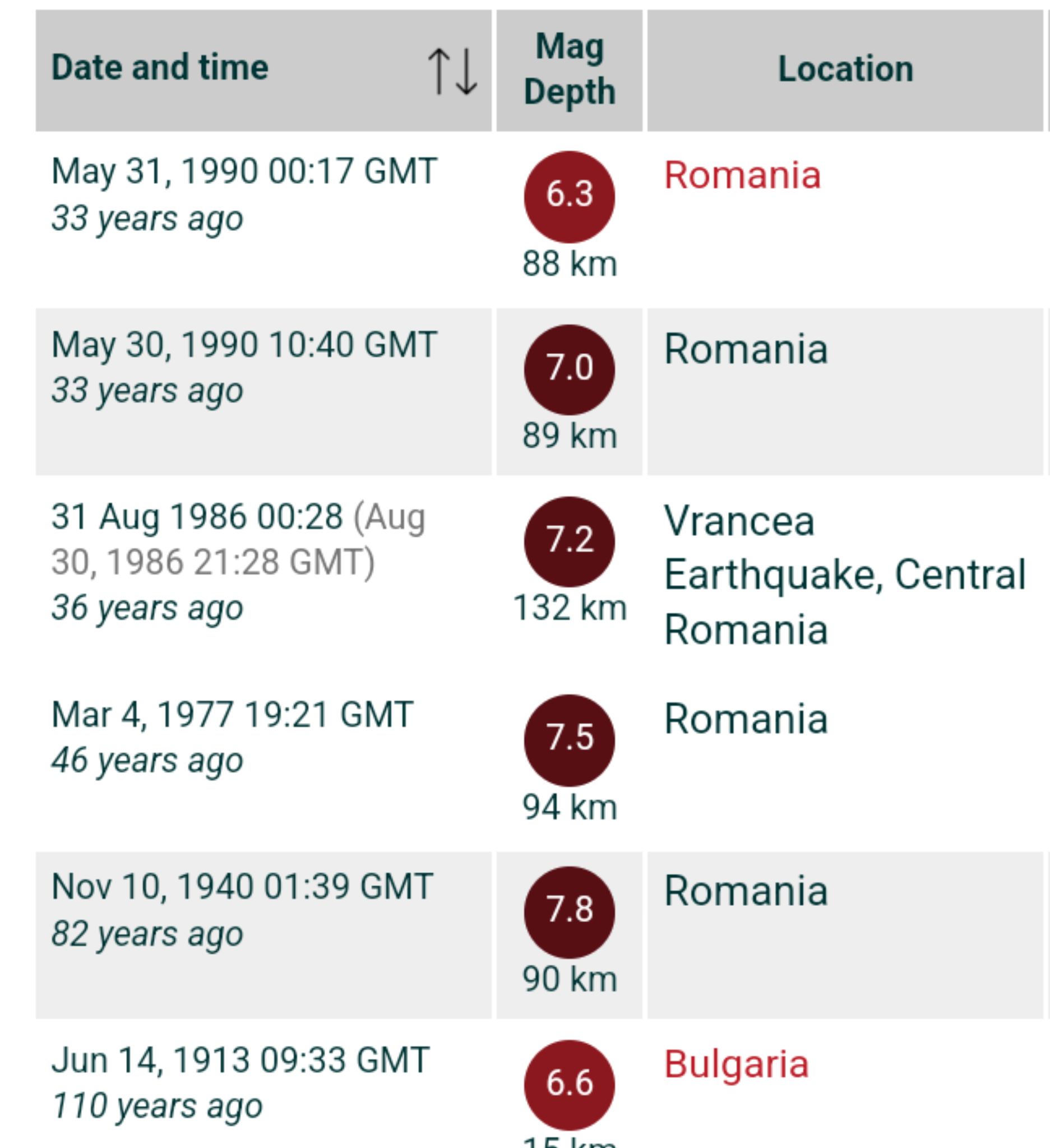Click Mar 4, 1977 19:21 GMT date

click(x=232, y=714)
